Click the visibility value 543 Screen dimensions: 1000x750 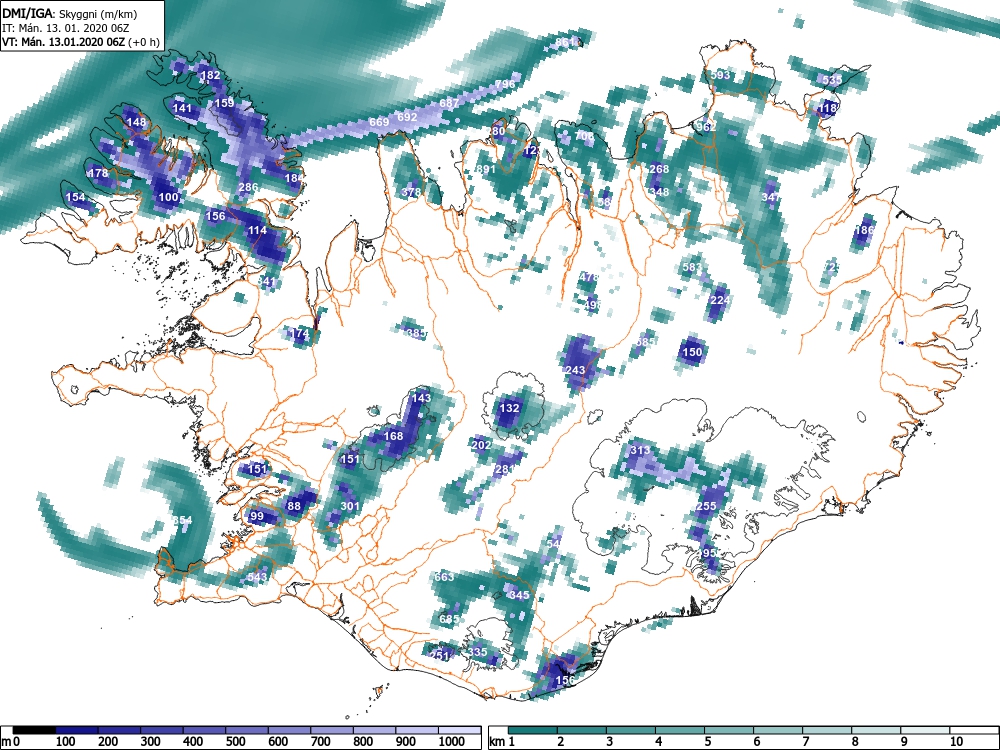tap(257, 577)
